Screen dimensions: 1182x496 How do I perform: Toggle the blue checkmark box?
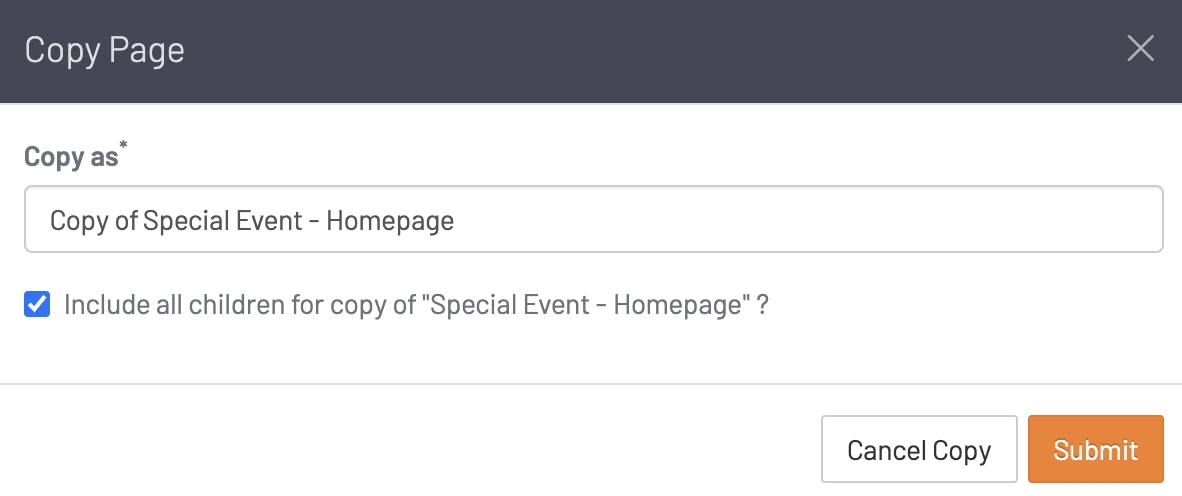click(x=37, y=305)
